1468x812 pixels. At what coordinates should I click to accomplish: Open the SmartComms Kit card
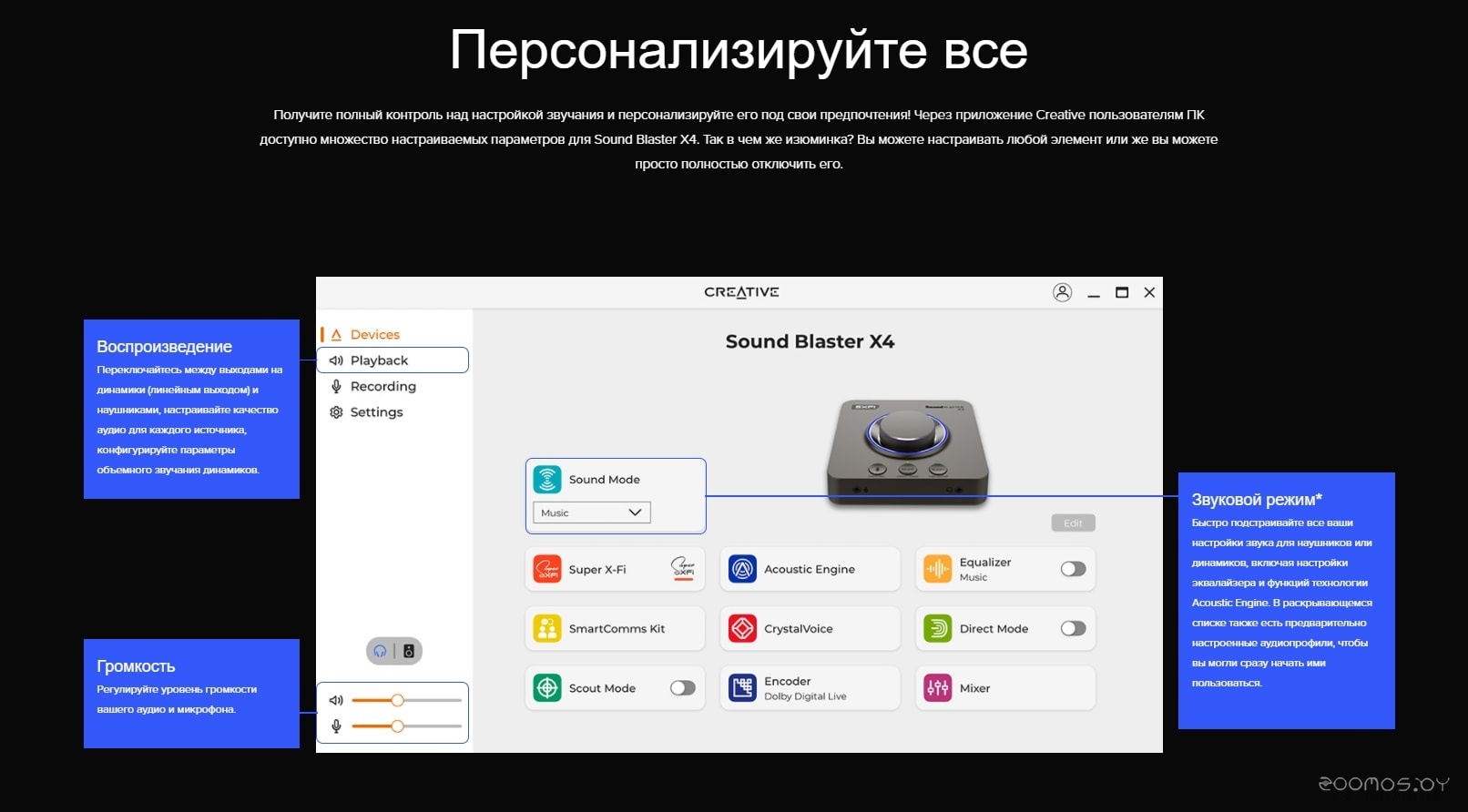(615, 628)
